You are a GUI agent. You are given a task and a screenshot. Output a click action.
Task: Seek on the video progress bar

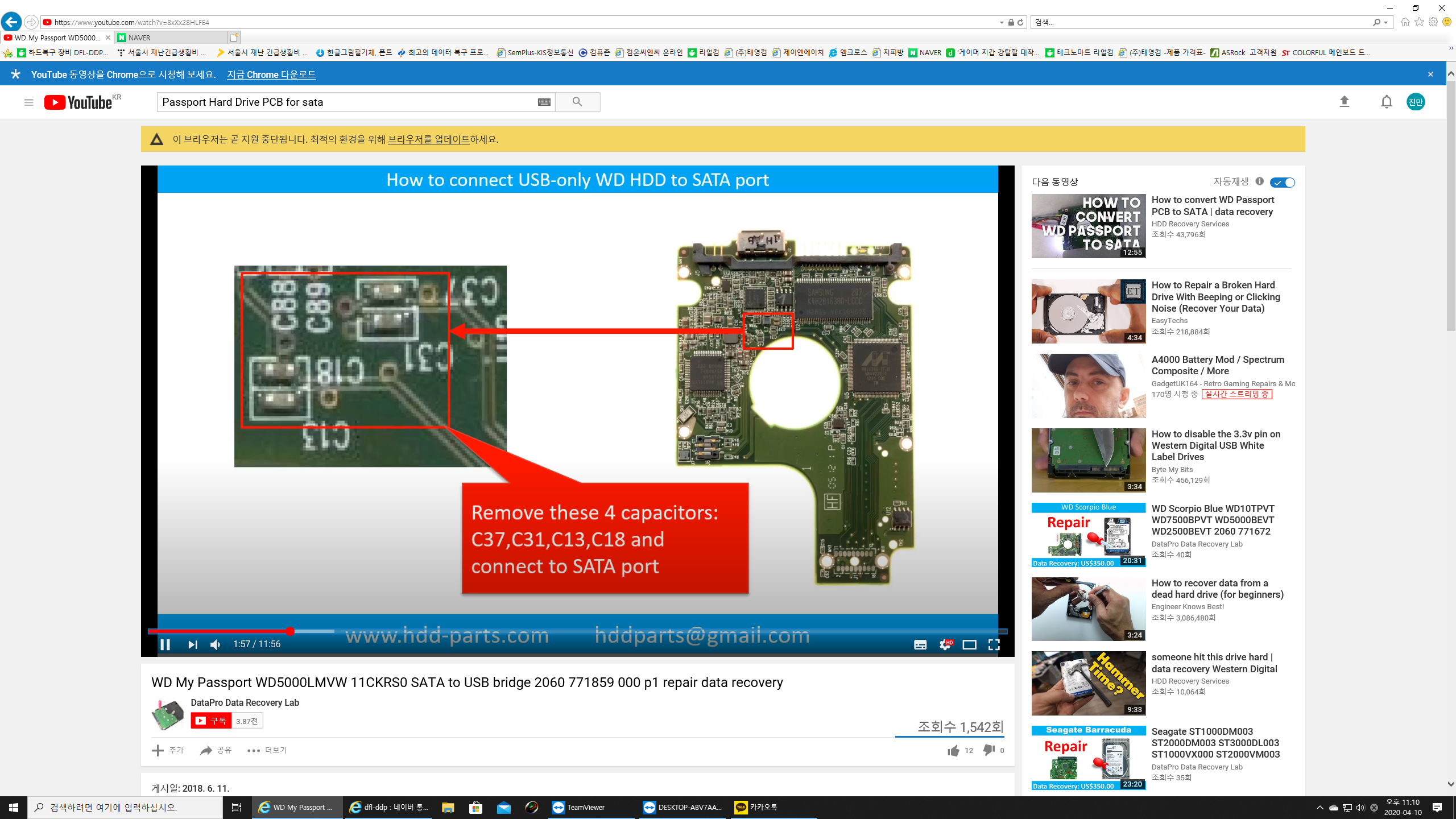pos(578,631)
